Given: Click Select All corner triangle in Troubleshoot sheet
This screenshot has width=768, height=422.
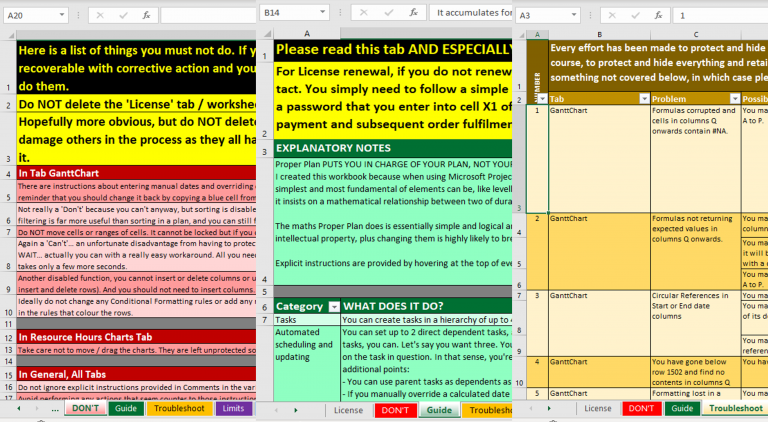Looking at the screenshot, I should [x=521, y=33].
